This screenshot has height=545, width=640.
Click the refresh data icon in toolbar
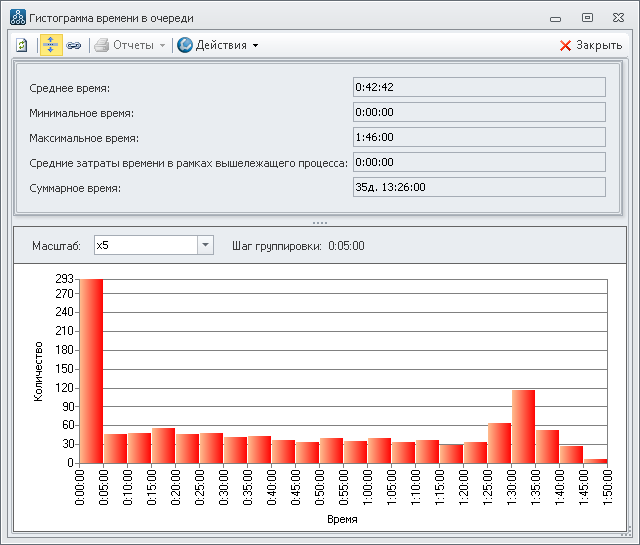click(22, 45)
